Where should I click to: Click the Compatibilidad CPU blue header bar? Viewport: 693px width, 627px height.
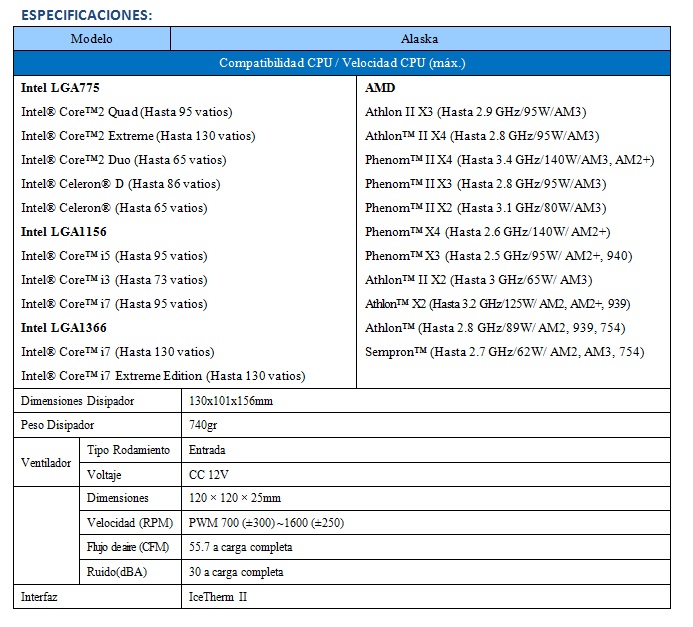(x=342, y=63)
